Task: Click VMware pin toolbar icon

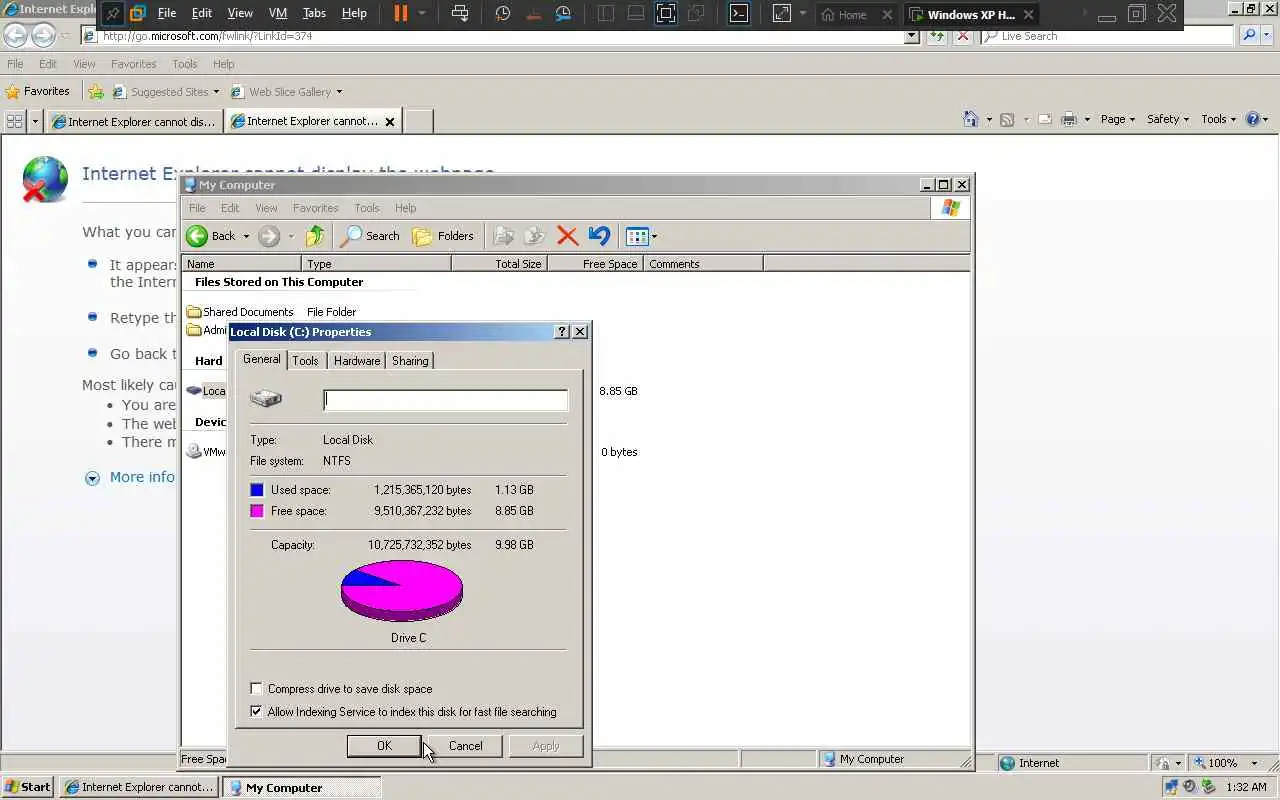Action: point(113,14)
